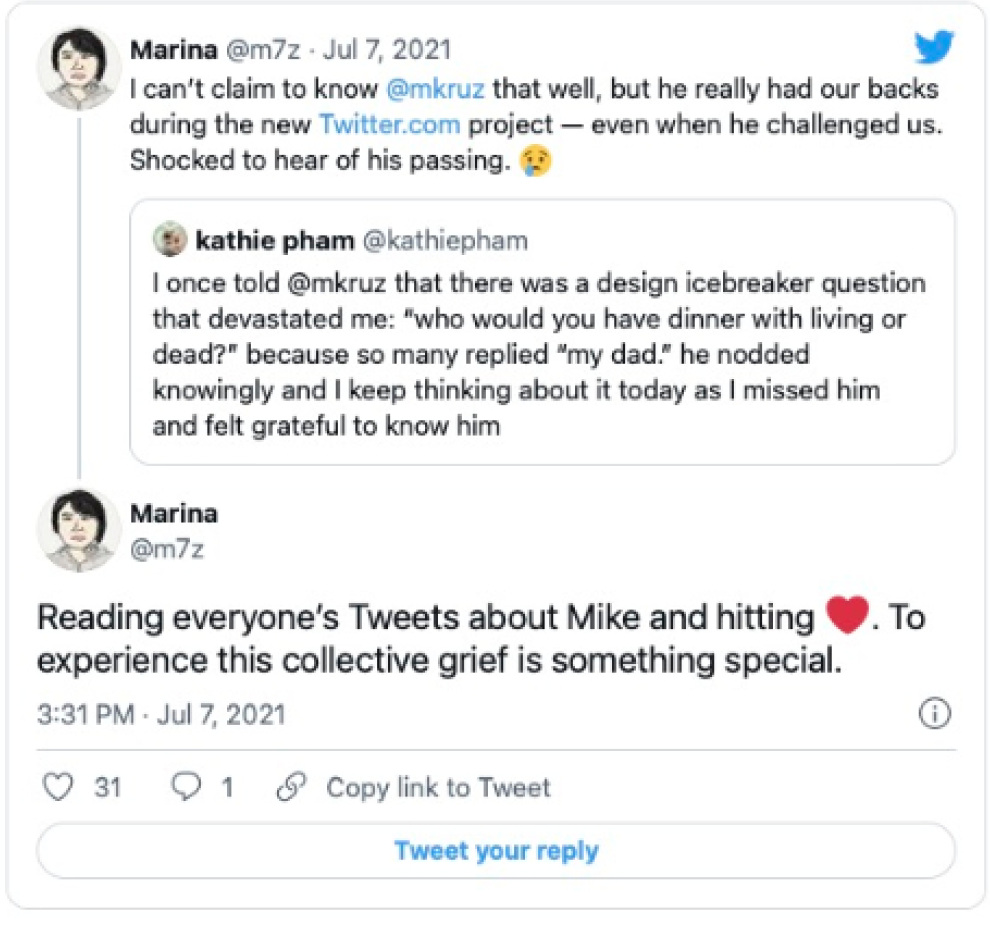The width and height of the screenshot is (990, 928).
Task: Open the tweet info circle icon
Action: 934,714
